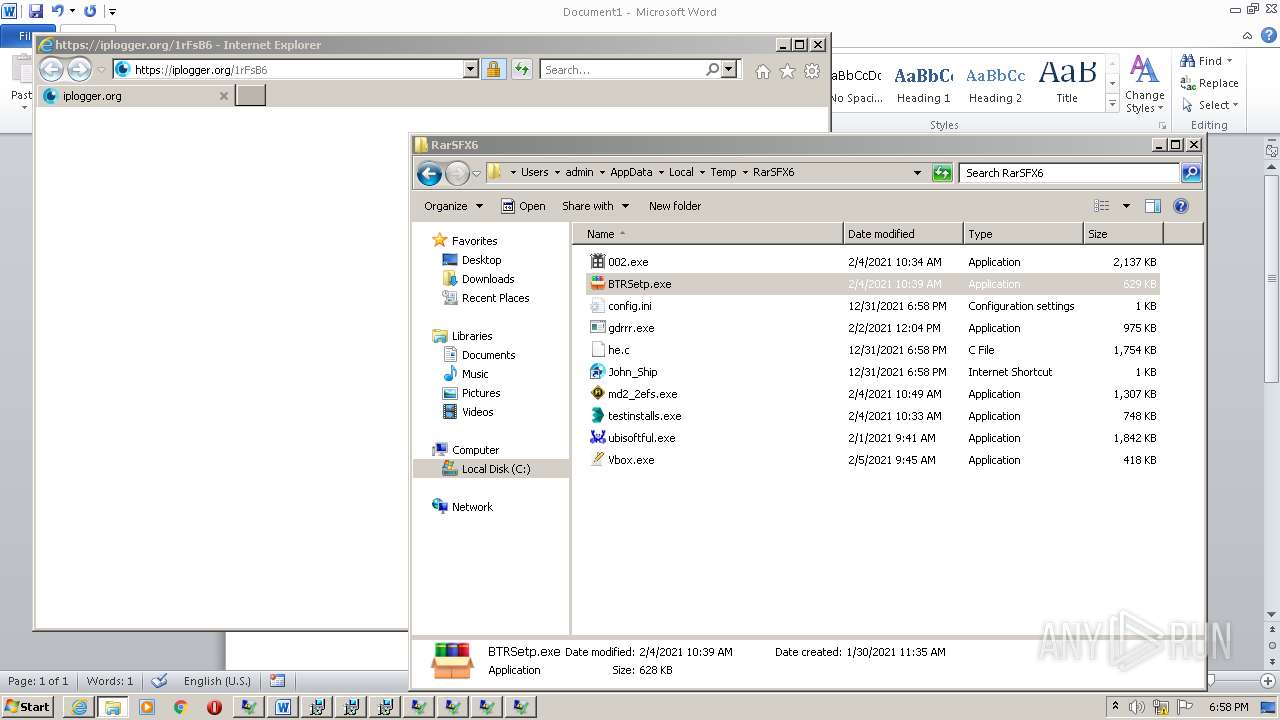Viewport: 1280px width, 720px height.
Task: Open the views options dropdown arrow
Action: tap(1126, 206)
